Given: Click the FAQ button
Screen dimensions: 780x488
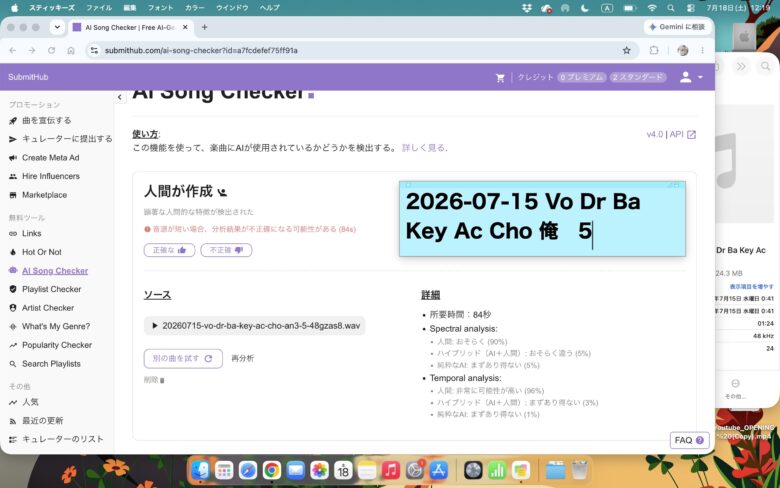Looking at the screenshot, I should [689, 440].
